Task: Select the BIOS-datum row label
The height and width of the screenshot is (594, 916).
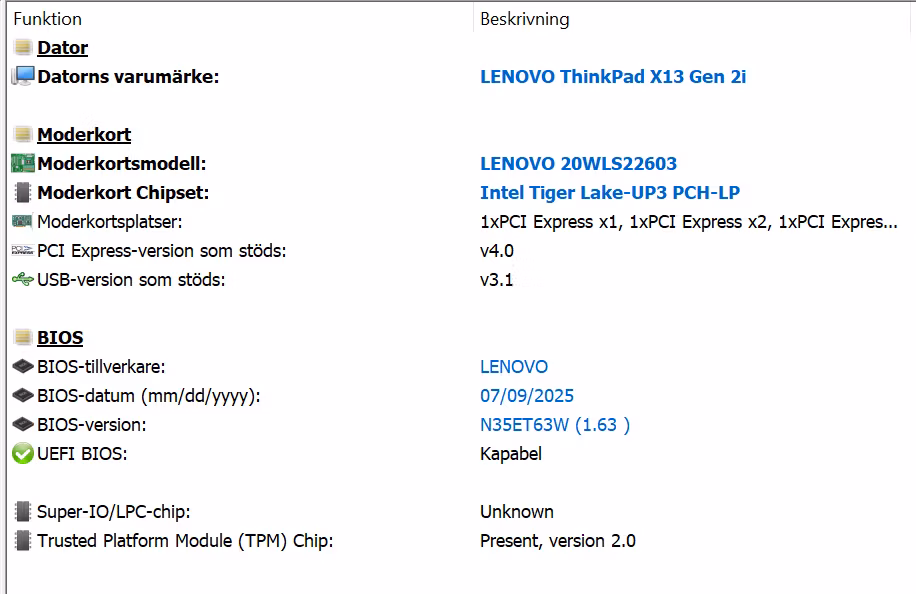Action: tap(148, 395)
